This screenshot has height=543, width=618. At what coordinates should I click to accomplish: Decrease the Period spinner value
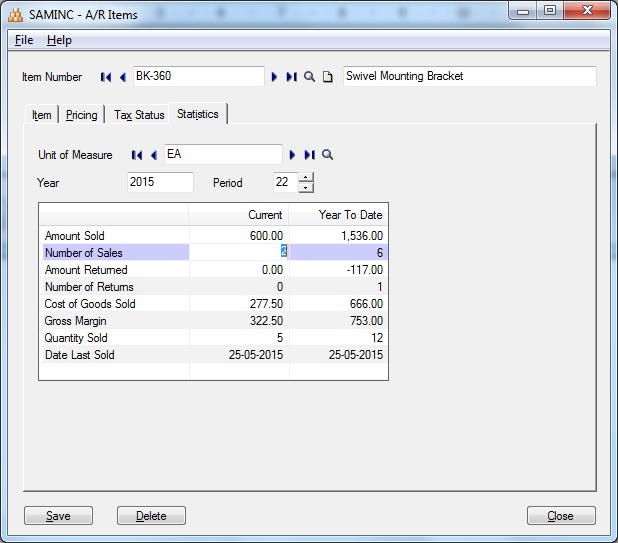tap(306, 188)
